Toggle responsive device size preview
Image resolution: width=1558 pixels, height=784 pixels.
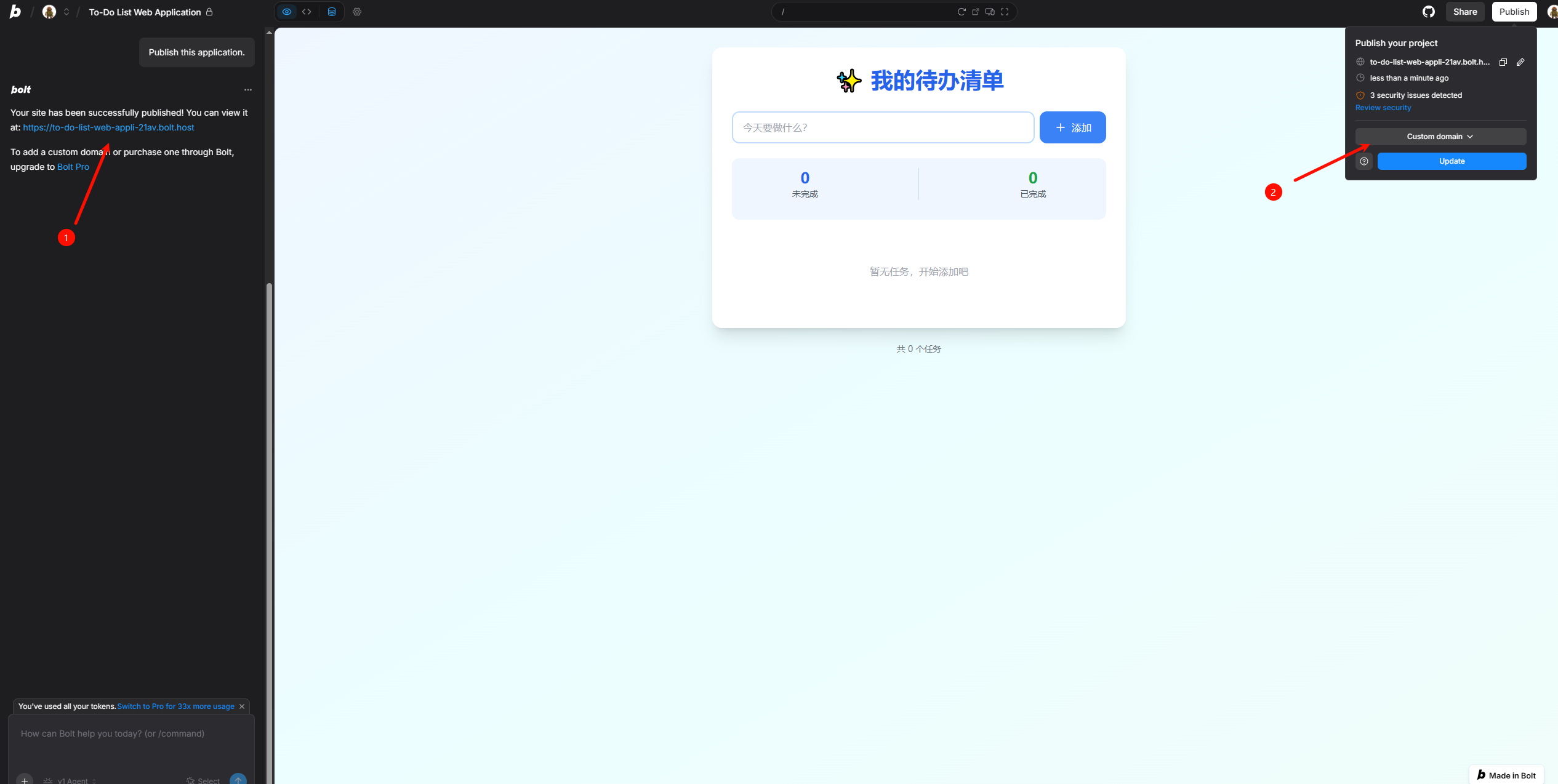pyautogui.click(x=990, y=12)
